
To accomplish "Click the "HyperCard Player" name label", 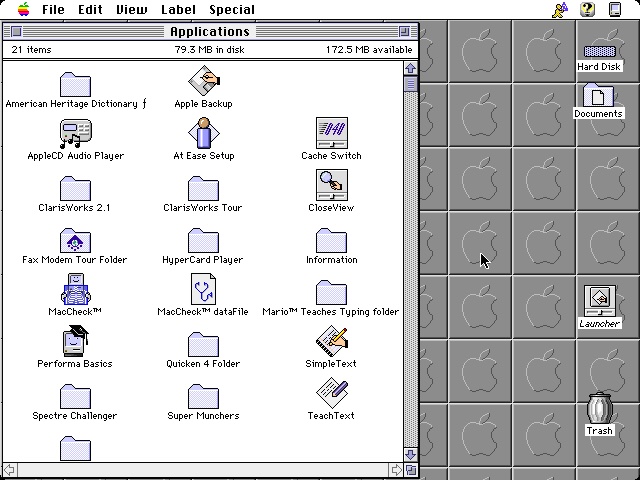I will tap(202, 260).
